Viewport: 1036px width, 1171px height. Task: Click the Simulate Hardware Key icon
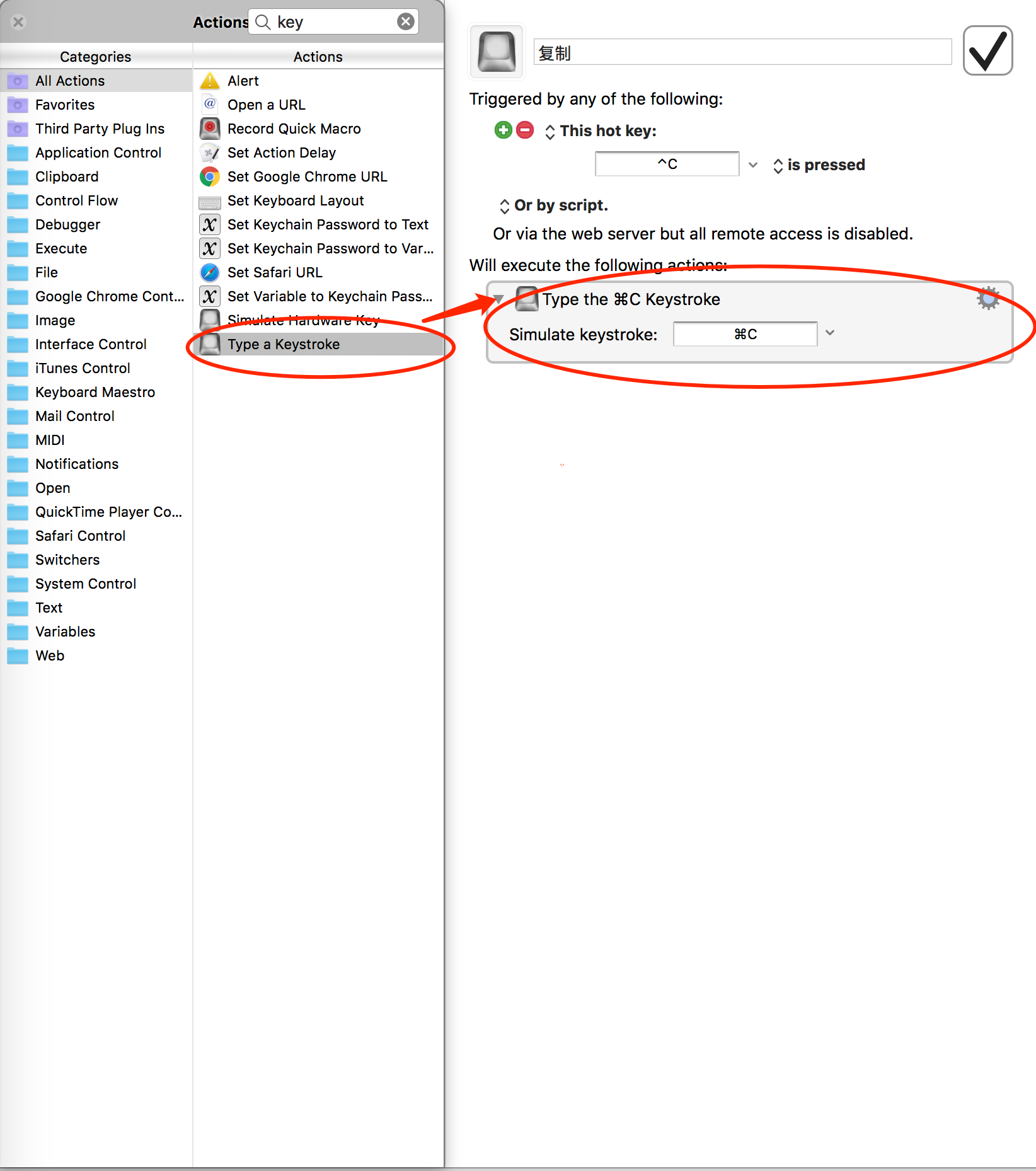coord(210,320)
